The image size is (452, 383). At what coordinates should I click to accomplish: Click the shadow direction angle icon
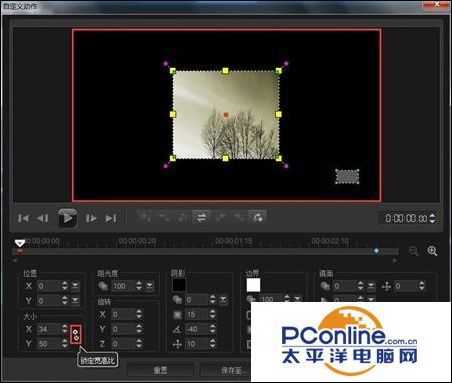pyautogui.click(x=177, y=329)
